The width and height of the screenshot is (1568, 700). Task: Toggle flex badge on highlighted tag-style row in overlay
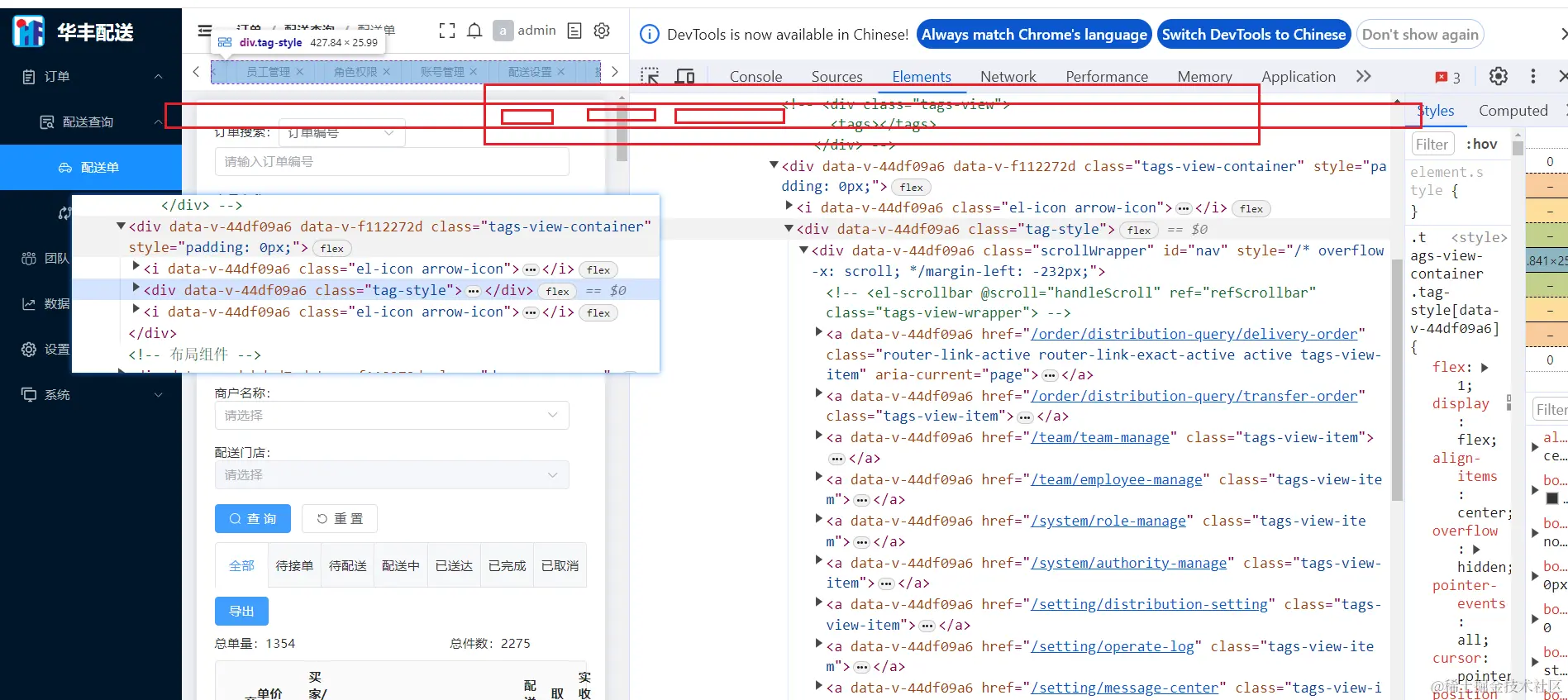pos(558,291)
